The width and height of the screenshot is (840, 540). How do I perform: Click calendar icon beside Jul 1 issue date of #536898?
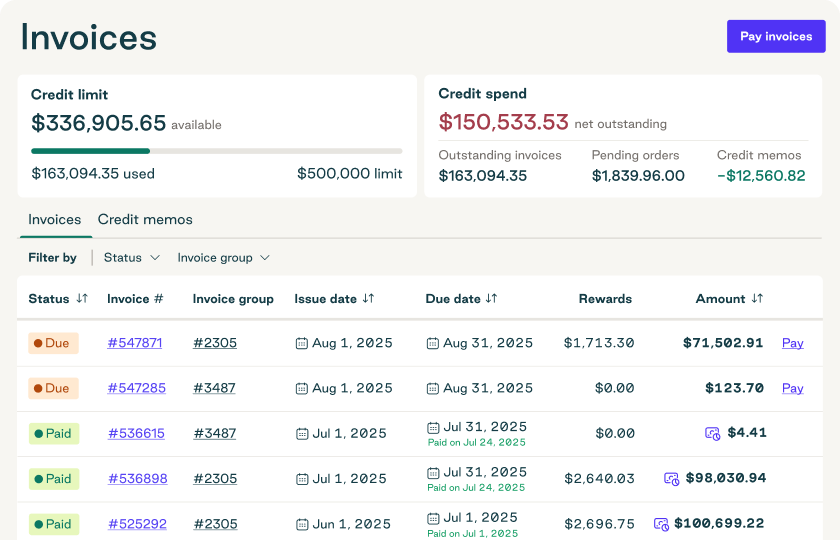coord(302,479)
